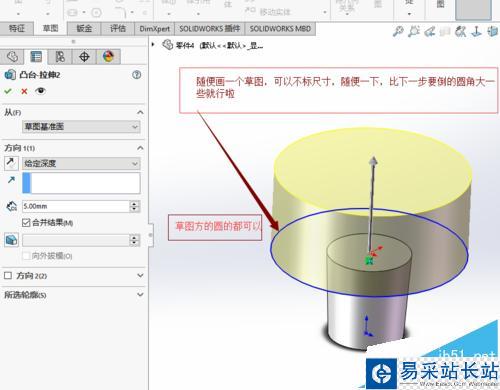Click the part name 零件4 in breadcrumb
This screenshot has width=500, height=390.
(x=185, y=45)
